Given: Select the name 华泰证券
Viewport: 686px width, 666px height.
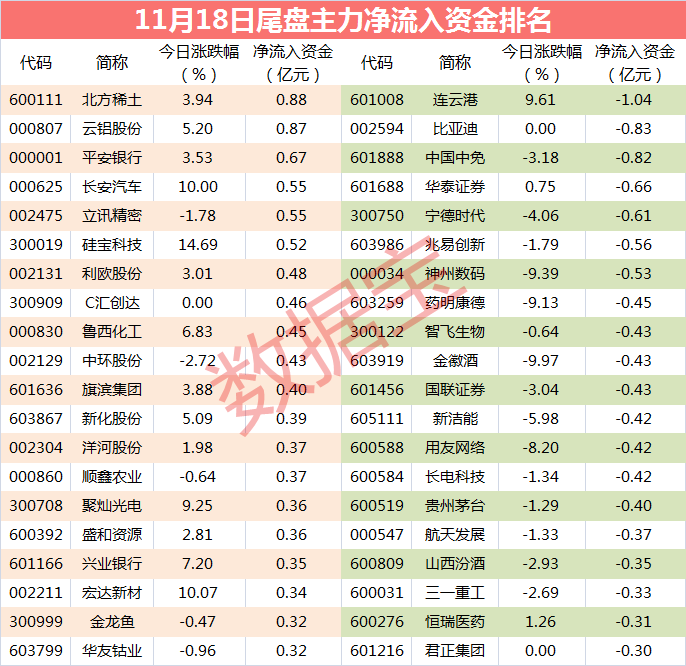Looking at the screenshot, I should 455,187.
